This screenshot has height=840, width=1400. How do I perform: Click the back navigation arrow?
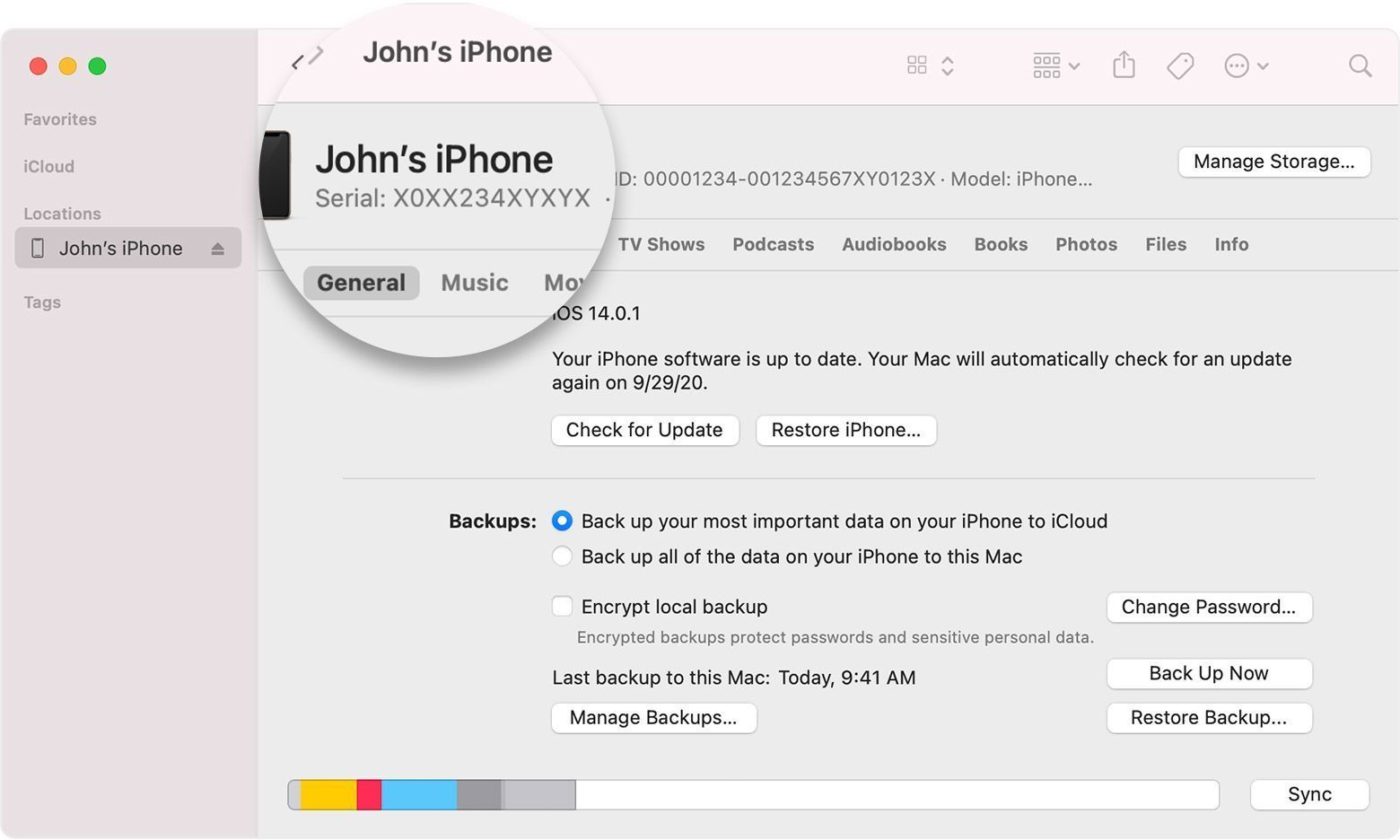pyautogui.click(x=297, y=62)
